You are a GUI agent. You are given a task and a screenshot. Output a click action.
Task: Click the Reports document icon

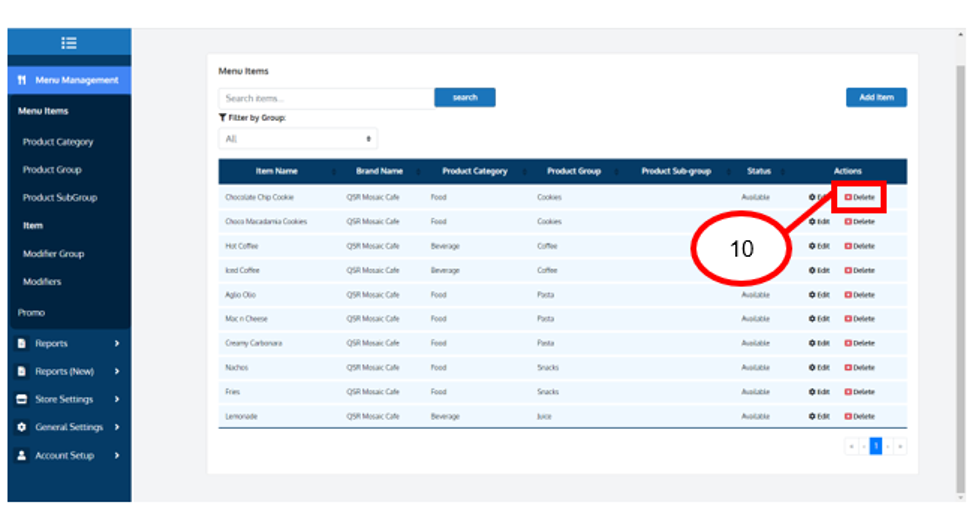(x=22, y=343)
